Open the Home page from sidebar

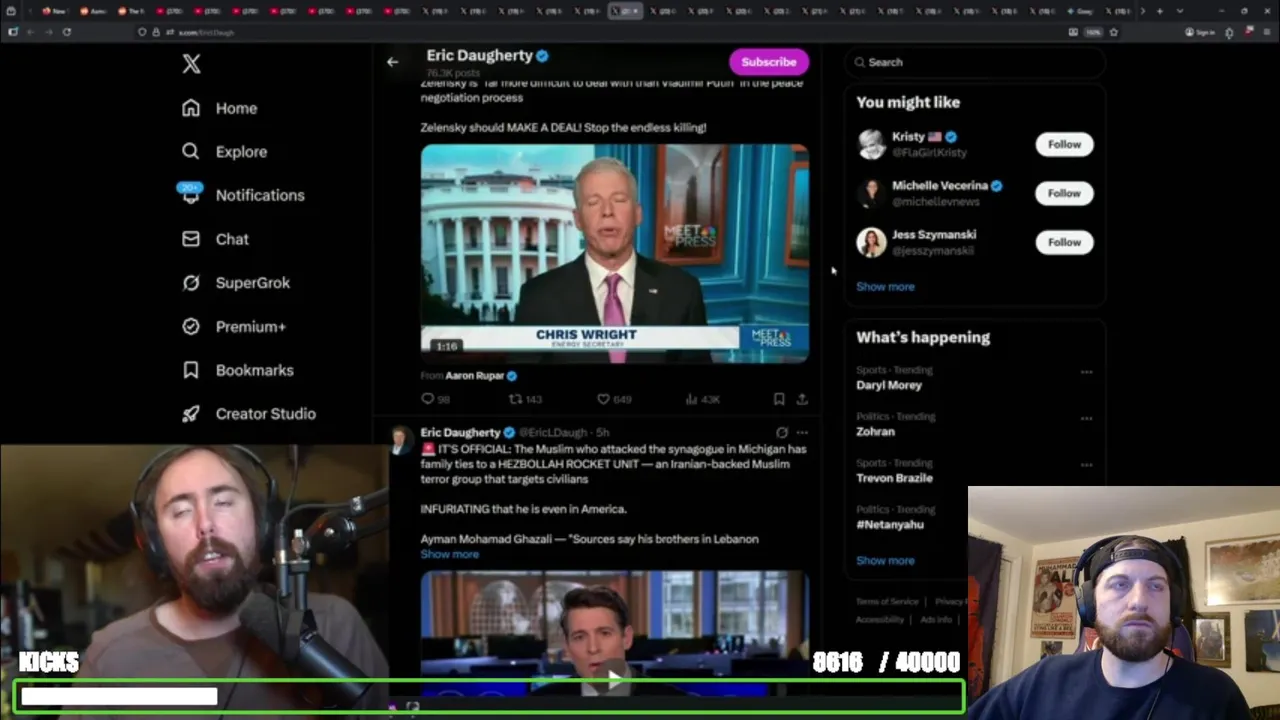click(x=220, y=108)
